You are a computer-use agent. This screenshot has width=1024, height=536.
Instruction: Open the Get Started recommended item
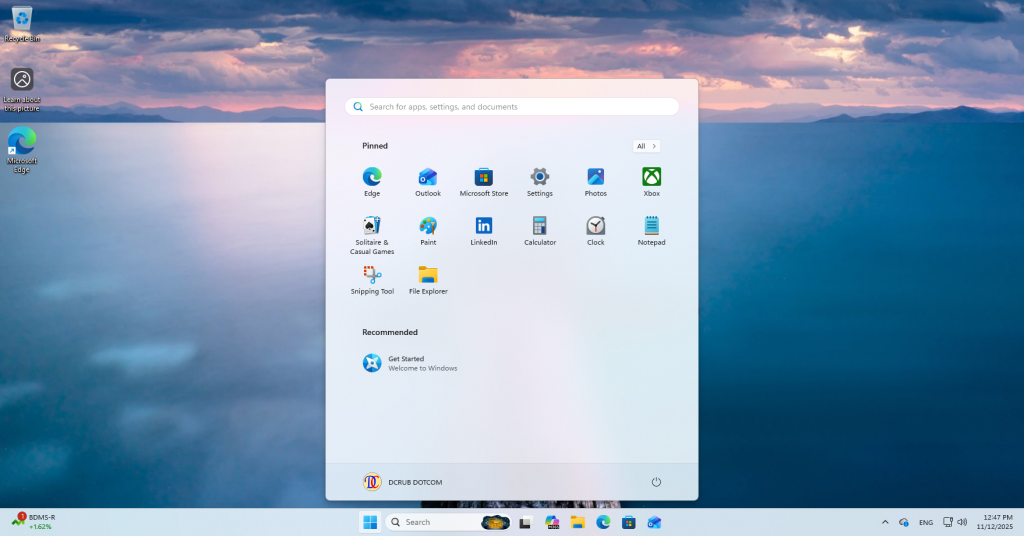pos(410,363)
